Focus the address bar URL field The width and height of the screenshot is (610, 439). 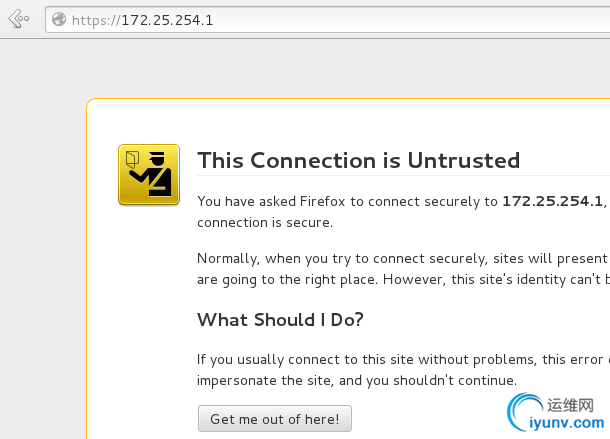(x=328, y=19)
